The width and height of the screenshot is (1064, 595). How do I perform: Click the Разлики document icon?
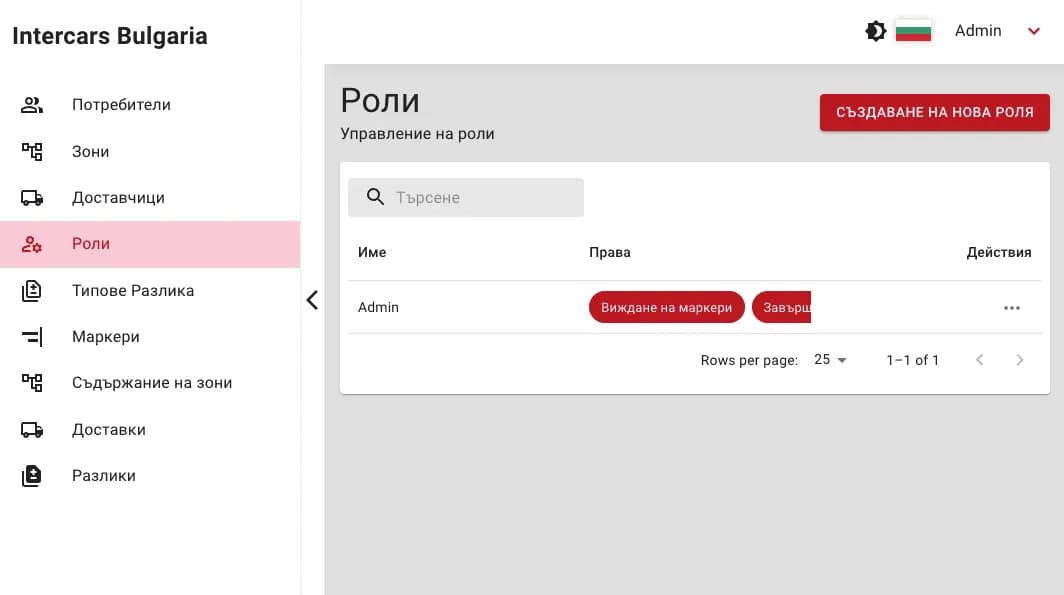point(32,476)
